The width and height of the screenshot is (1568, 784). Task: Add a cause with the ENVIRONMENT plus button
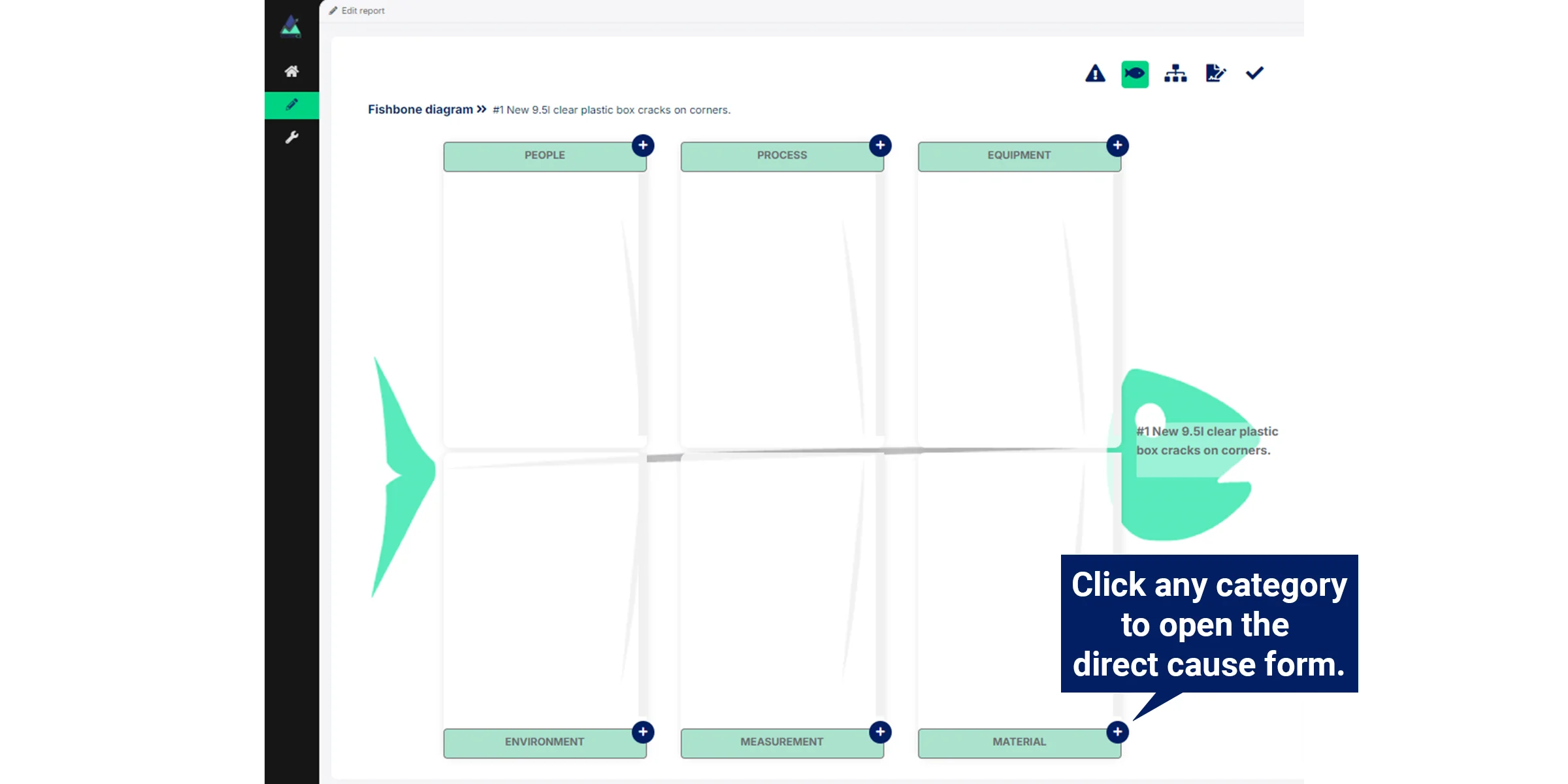[643, 732]
